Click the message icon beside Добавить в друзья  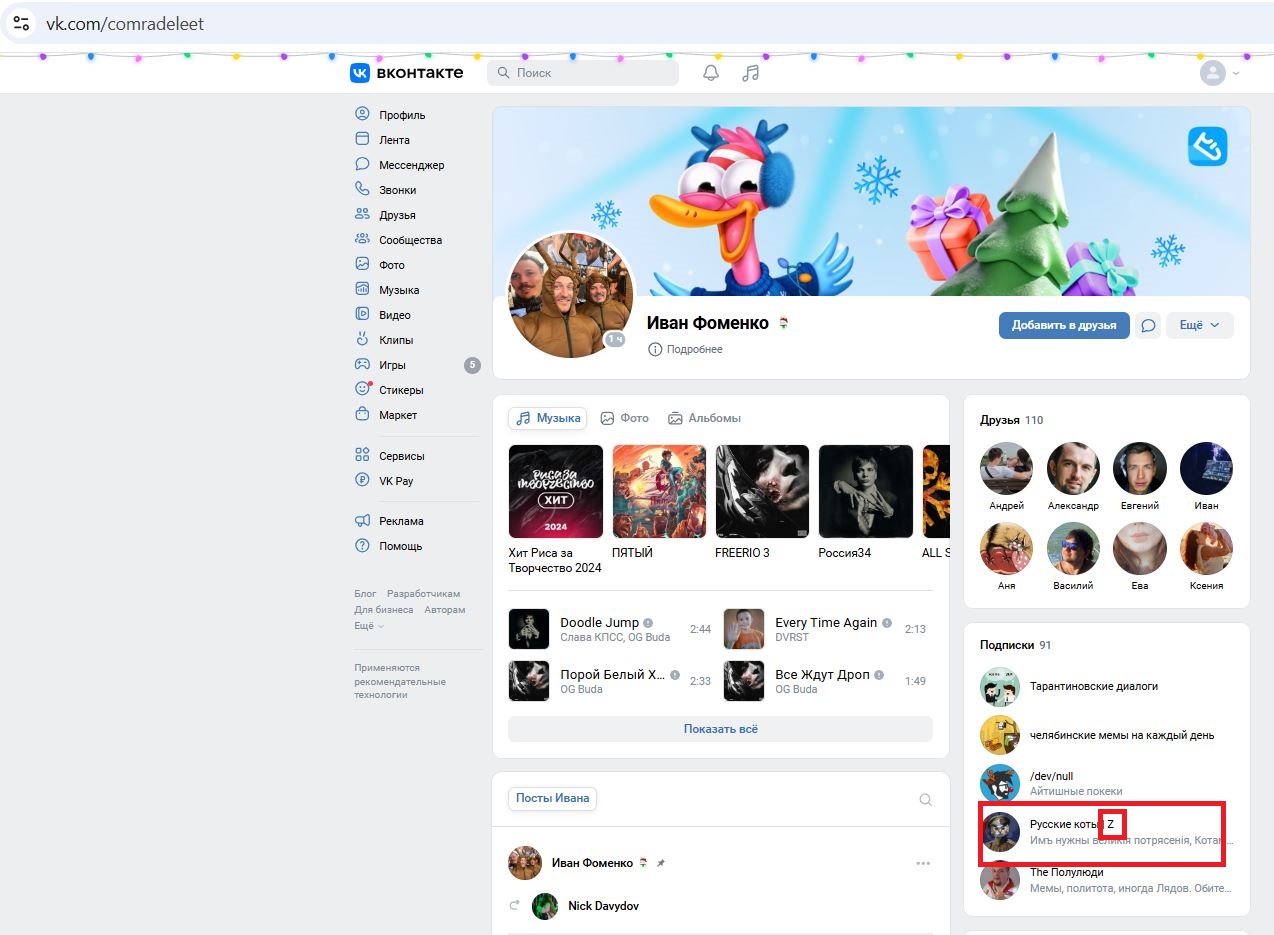tap(1148, 325)
